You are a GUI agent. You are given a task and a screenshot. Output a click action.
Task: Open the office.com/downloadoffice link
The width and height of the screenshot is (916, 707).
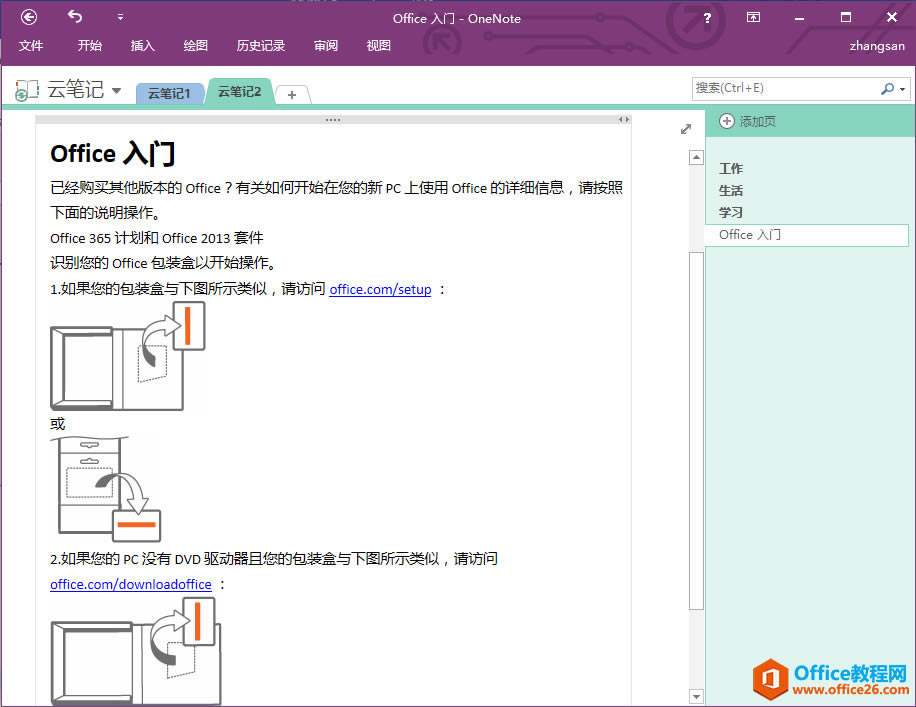click(x=130, y=584)
